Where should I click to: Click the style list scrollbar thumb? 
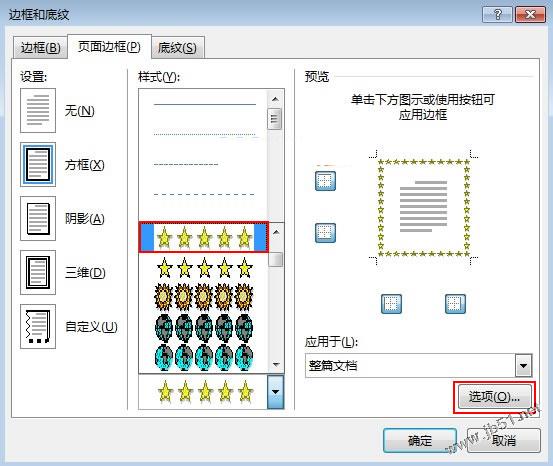[x=275, y=119]
